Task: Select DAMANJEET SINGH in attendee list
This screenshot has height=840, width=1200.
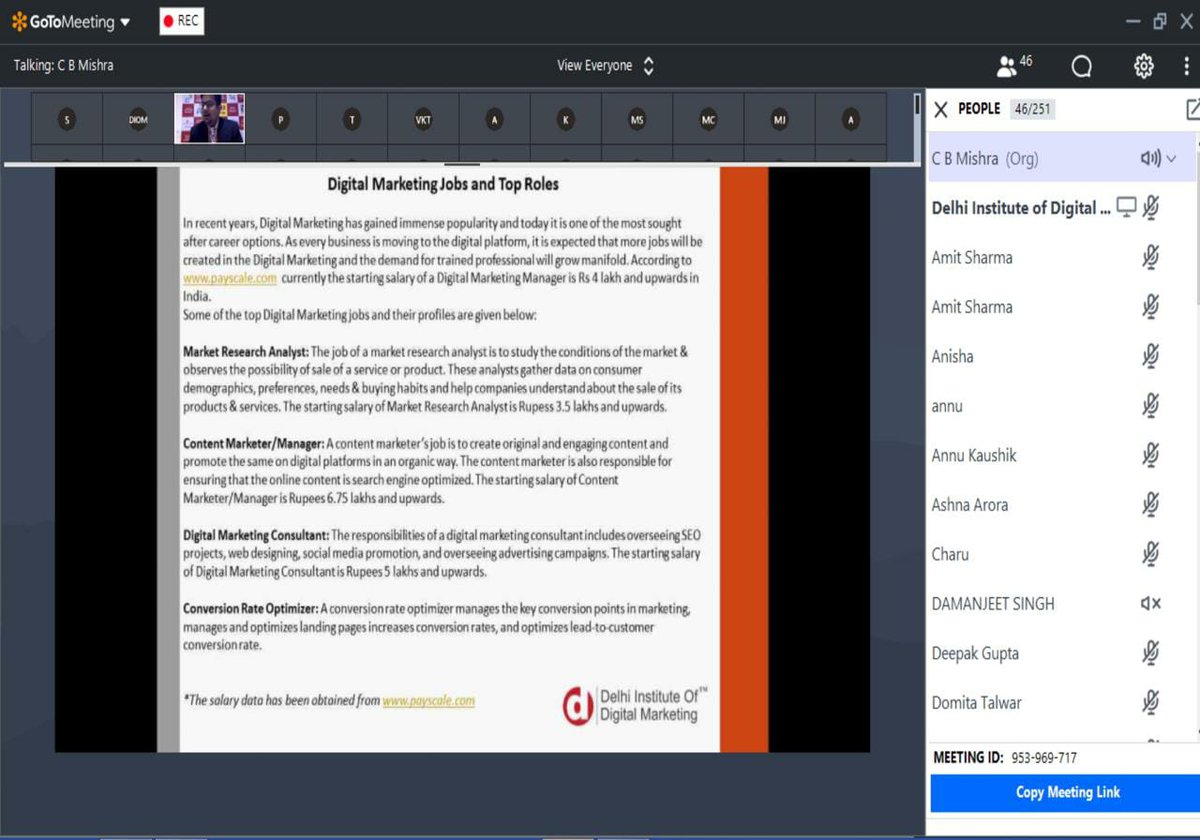Action: pos(993,604)
